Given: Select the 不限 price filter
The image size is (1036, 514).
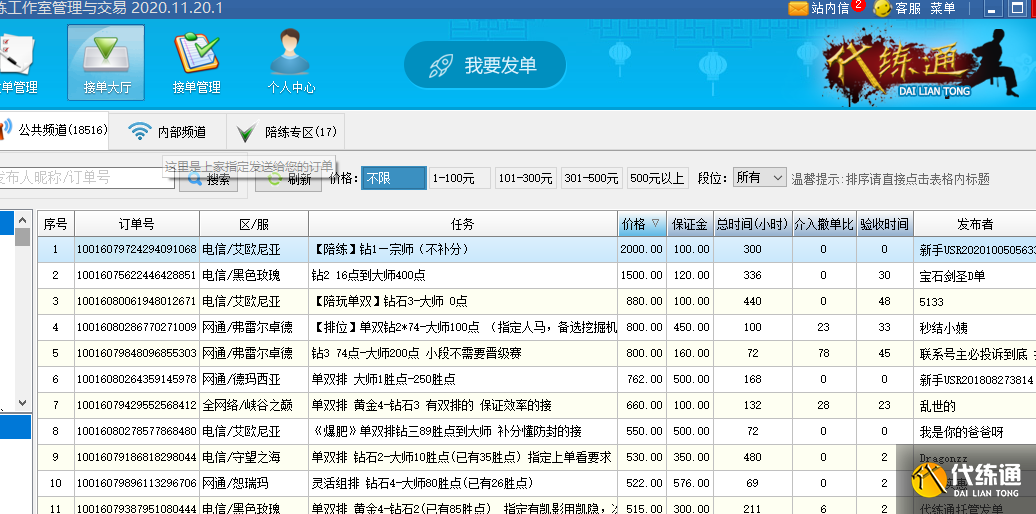Looking at the screenshot, I should click(393, 178).
